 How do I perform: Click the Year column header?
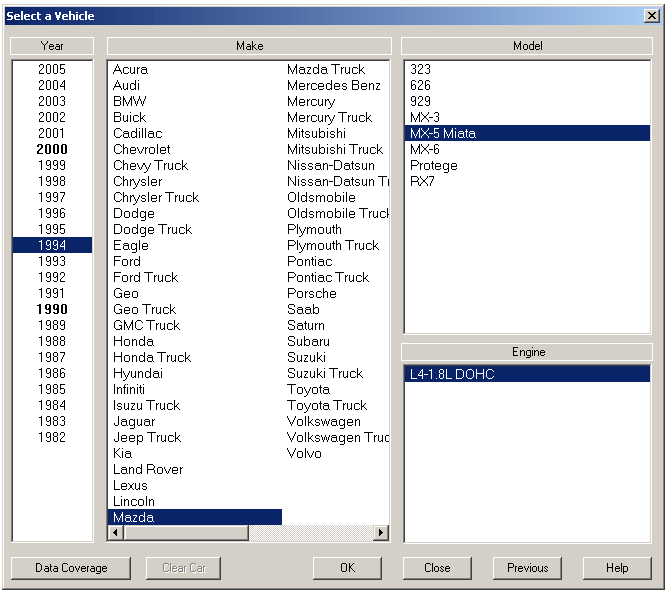[x=52, y=46]
